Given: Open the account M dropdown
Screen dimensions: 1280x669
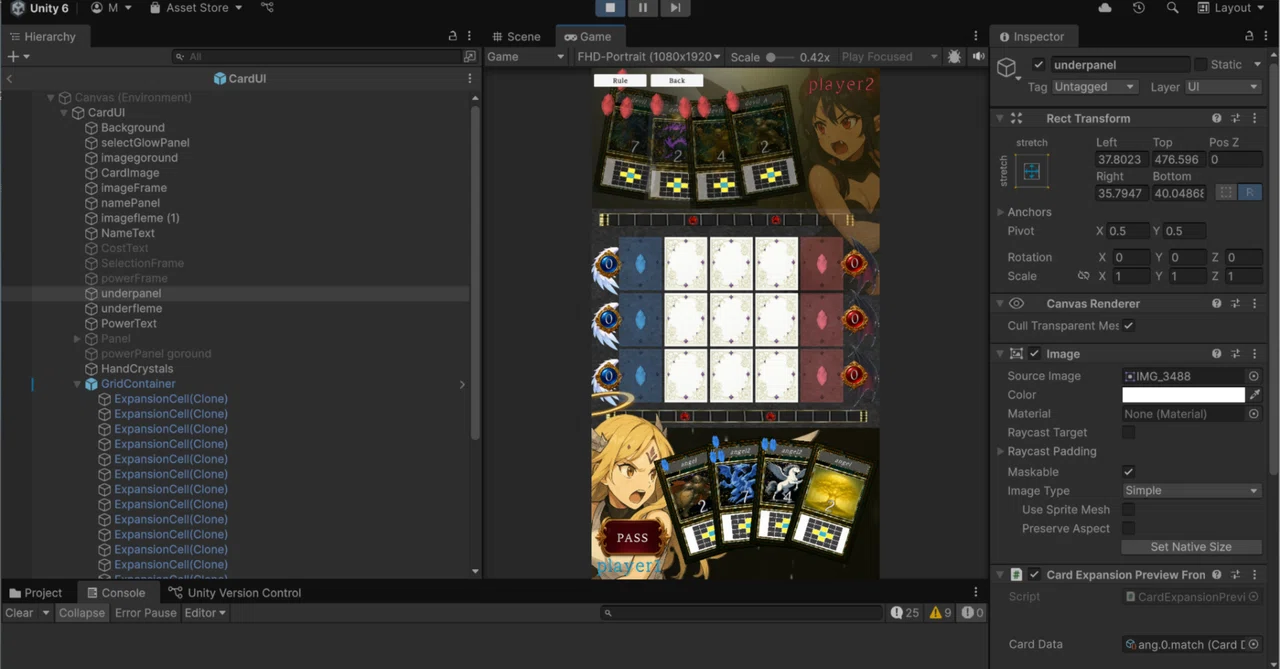Looking at the screenshot, I should click(x=111, y=8).
